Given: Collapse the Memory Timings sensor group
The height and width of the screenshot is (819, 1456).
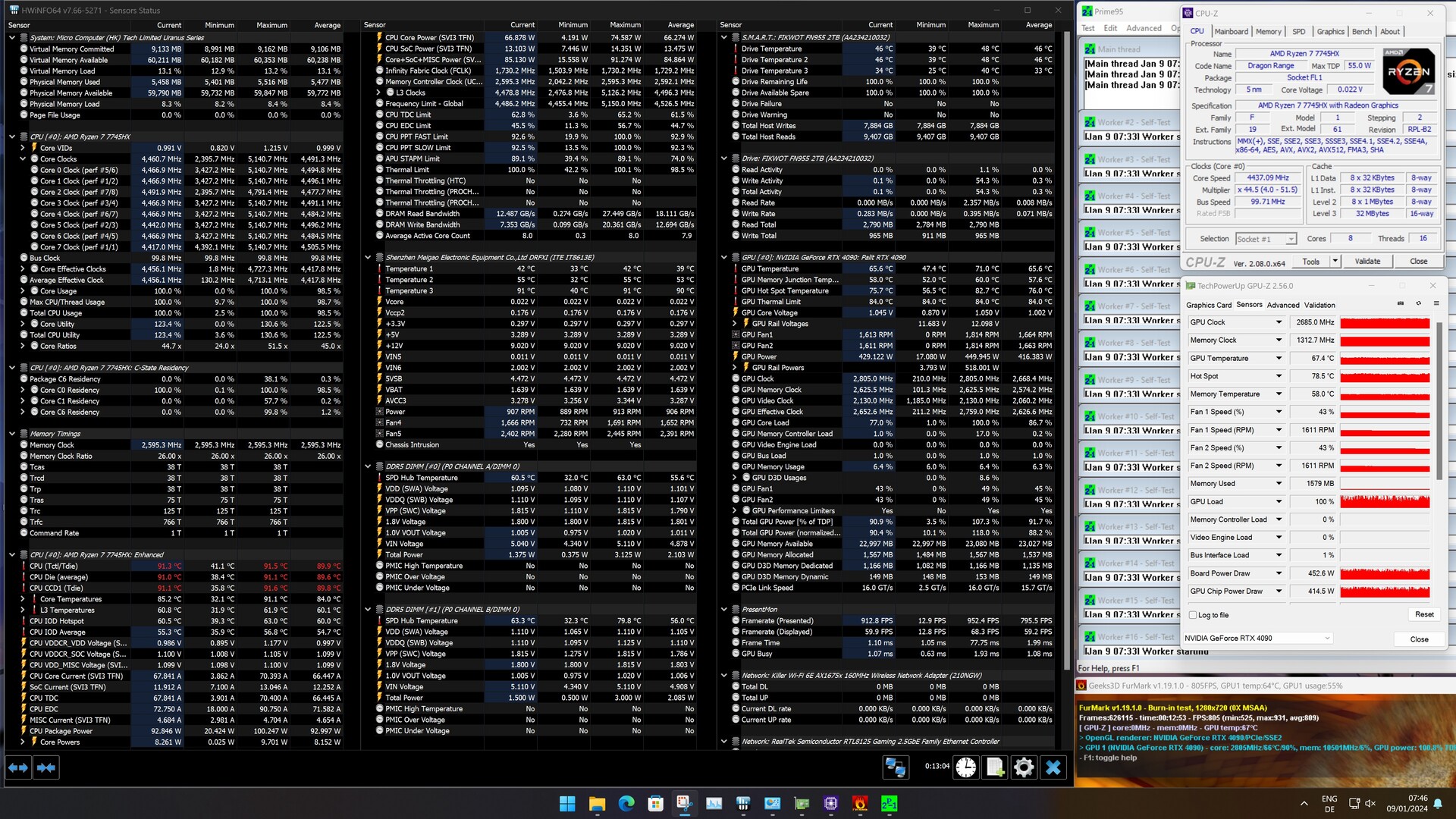Looking at the screenshot, I should coord(12,434).
